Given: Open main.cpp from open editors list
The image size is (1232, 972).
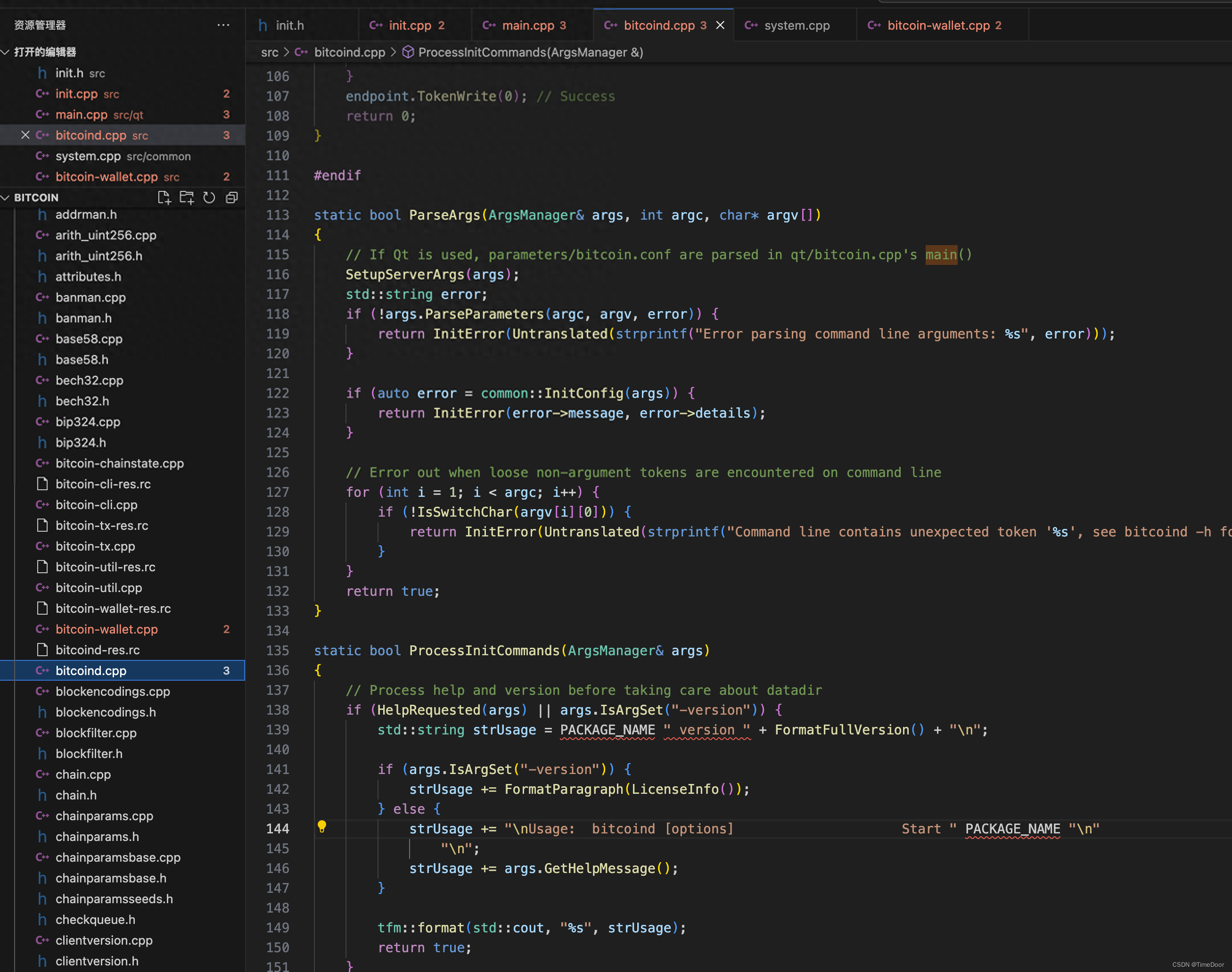Looking at the screenshot, I should pyautogui.click(x=82, y=115).
